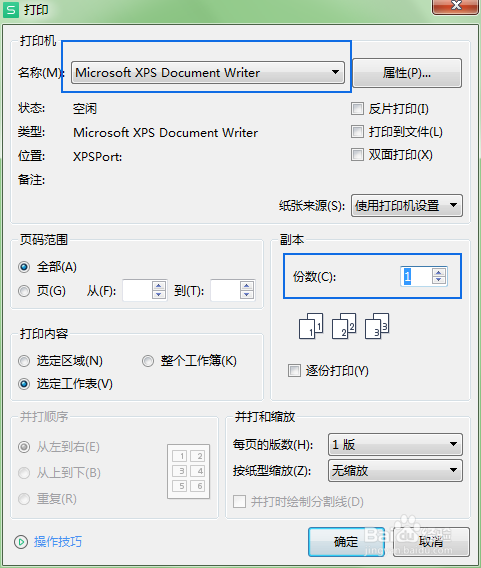
Task: Click the 到(T) page number field
Action: [x=225, y=290]
